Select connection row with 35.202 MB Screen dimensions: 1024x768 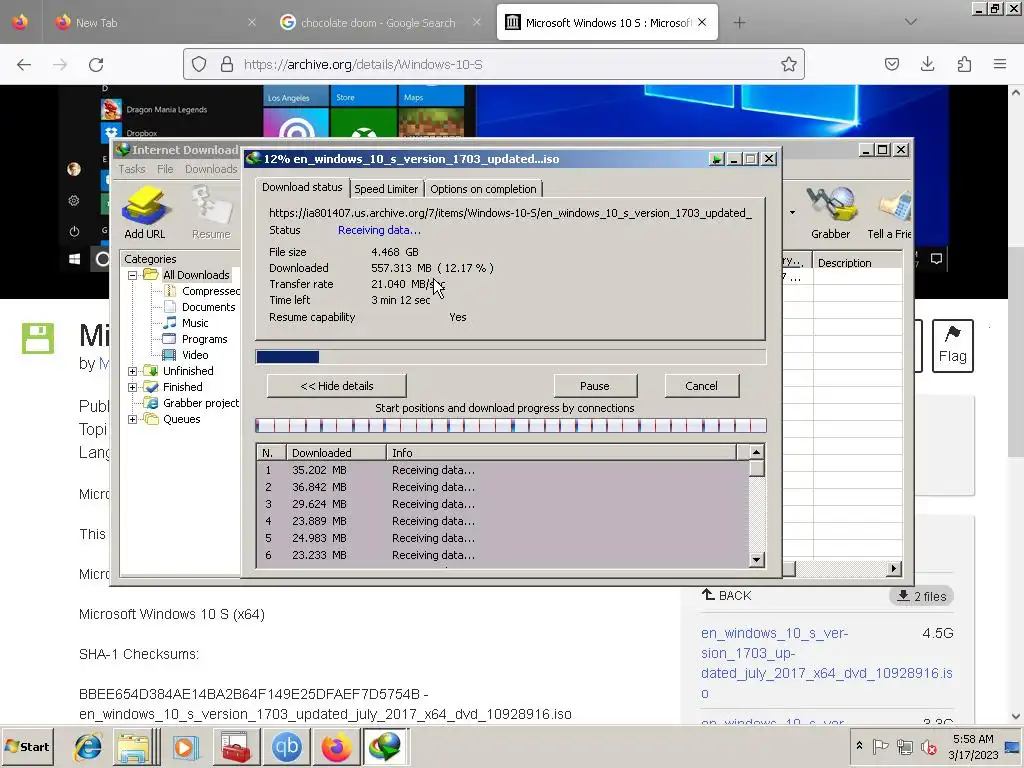503,470
